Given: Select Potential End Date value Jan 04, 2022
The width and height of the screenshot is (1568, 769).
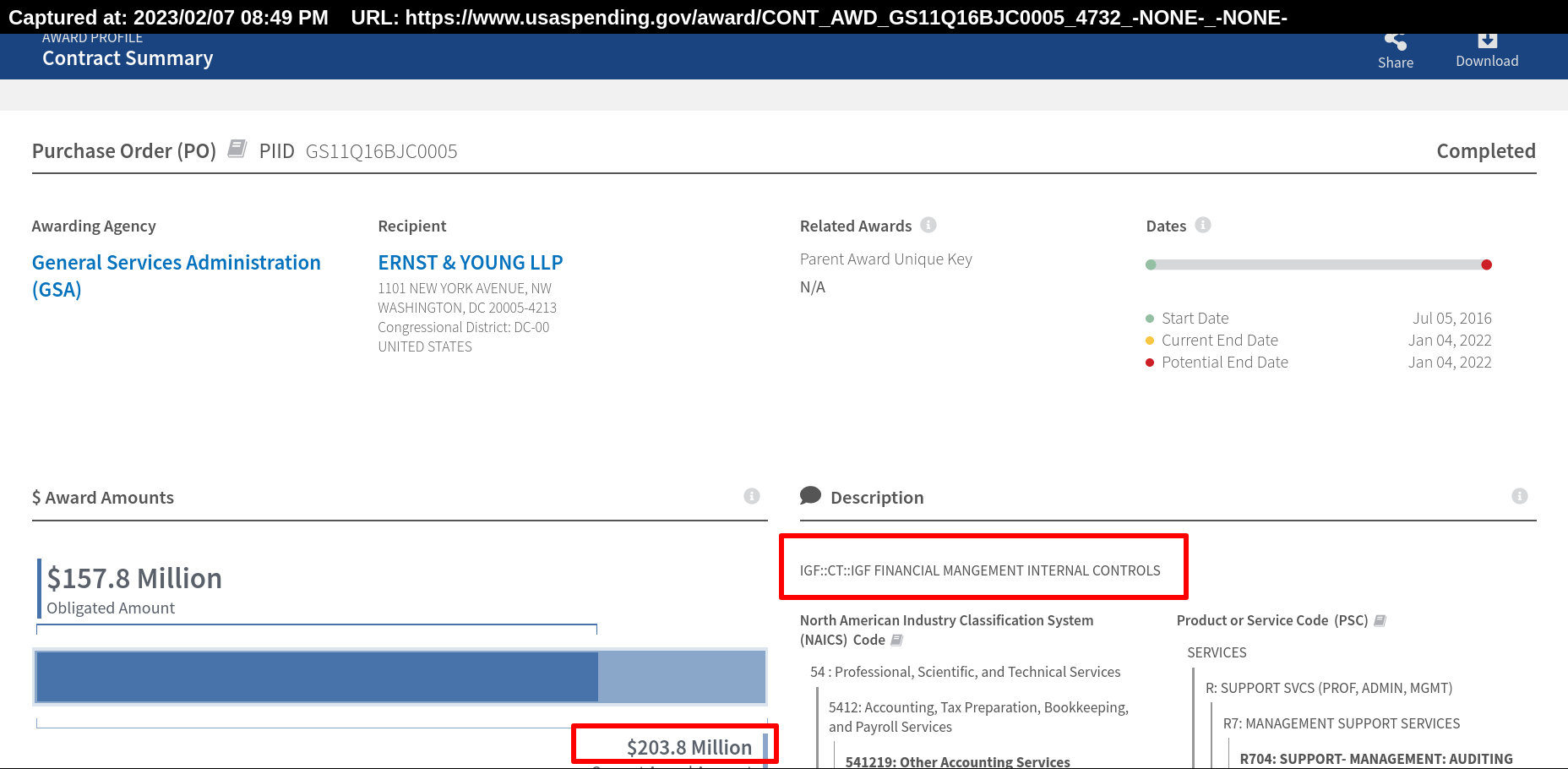Looking at the screenshot, I should pos(1450,363).
